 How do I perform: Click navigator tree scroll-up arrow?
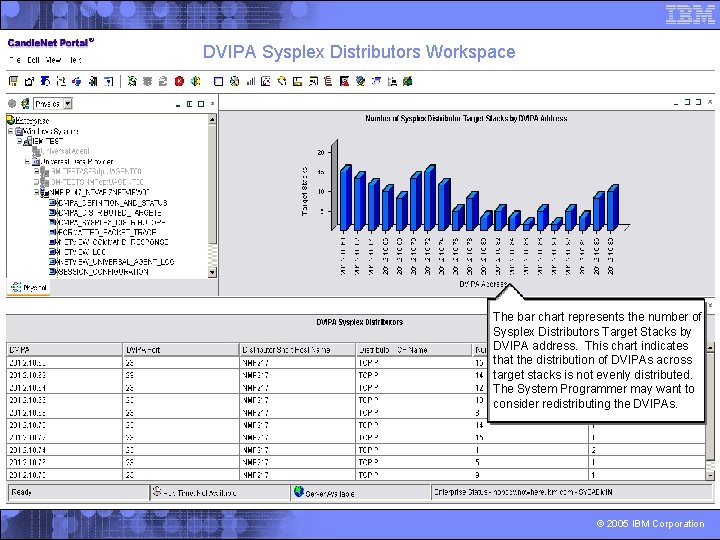[212, 119]
